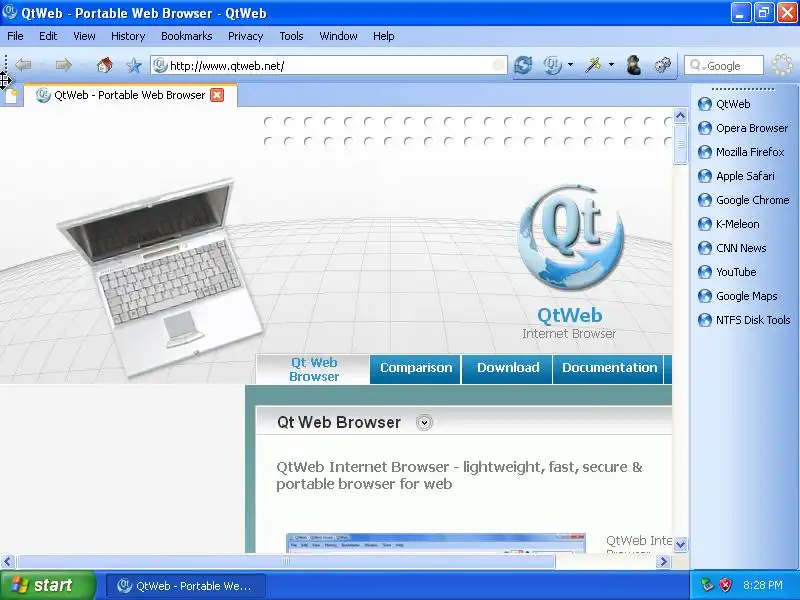Open the Window menu
The width and height of the screenshot is (800, 600).
click(x=338, y=36)
